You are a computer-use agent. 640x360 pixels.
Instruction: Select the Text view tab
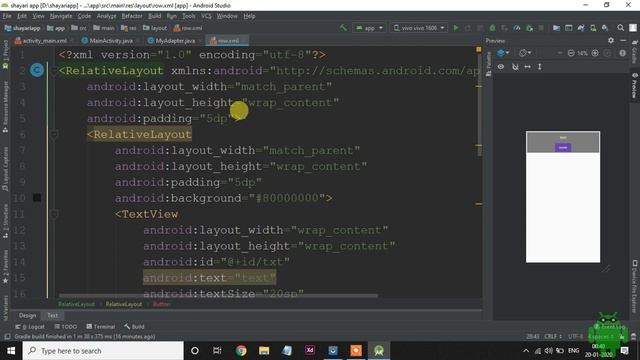pyautogui.click(x=52, y=315)
